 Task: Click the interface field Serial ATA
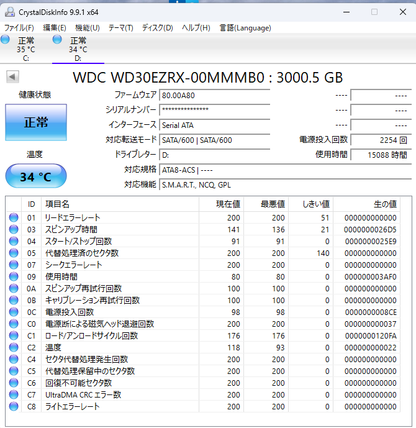pos(214,125)
